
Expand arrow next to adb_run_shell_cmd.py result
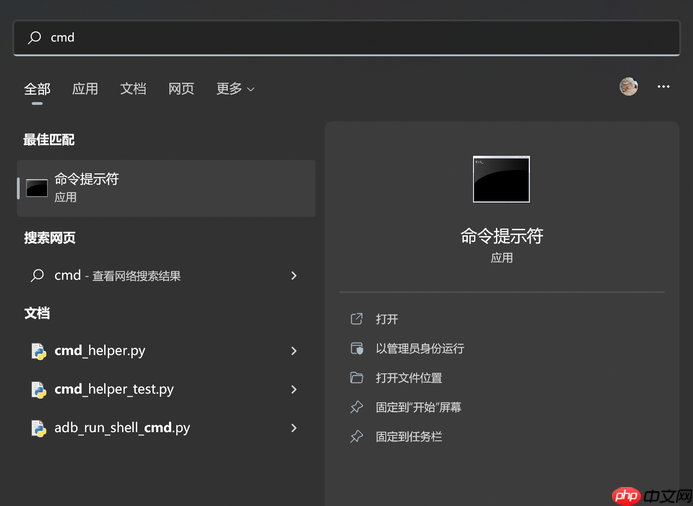(293, 428)
